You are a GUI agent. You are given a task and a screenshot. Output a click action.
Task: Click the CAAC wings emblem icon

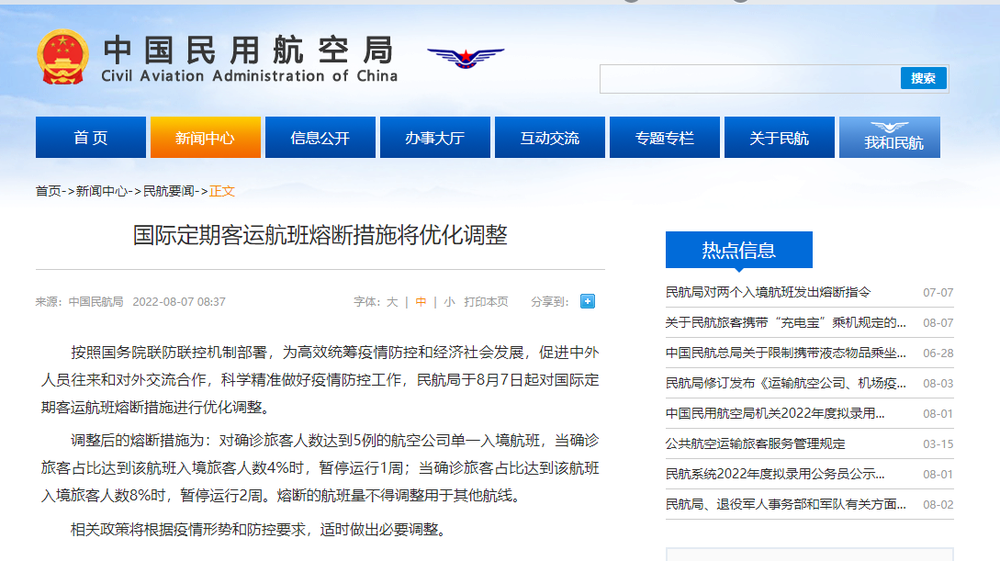465,56
